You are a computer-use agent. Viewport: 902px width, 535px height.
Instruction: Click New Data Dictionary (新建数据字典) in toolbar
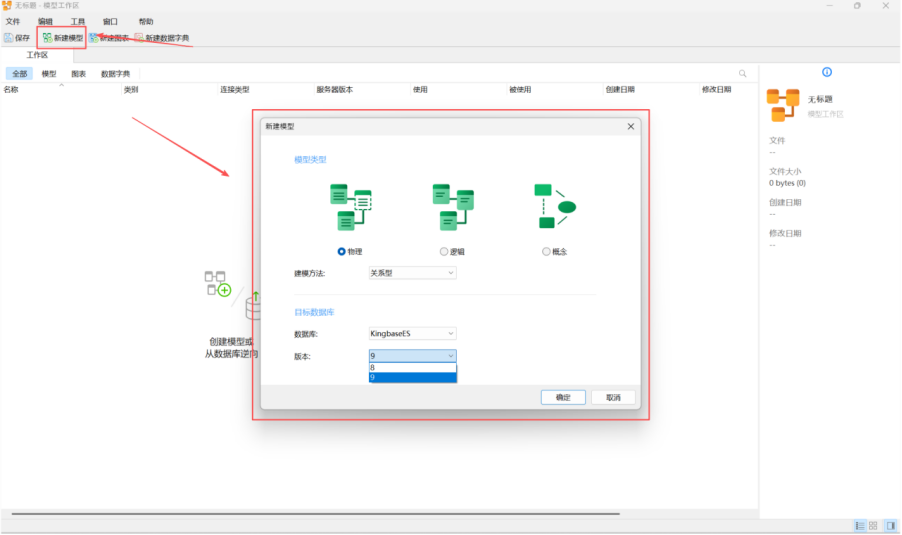click(161, 38)
